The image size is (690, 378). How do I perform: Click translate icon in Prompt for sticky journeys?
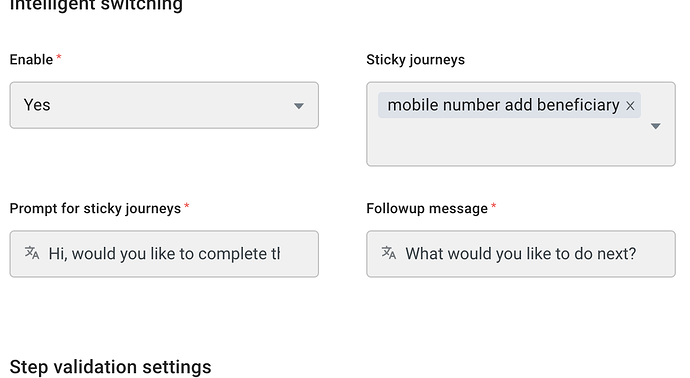pyautogui.click(x=32, y=253)
